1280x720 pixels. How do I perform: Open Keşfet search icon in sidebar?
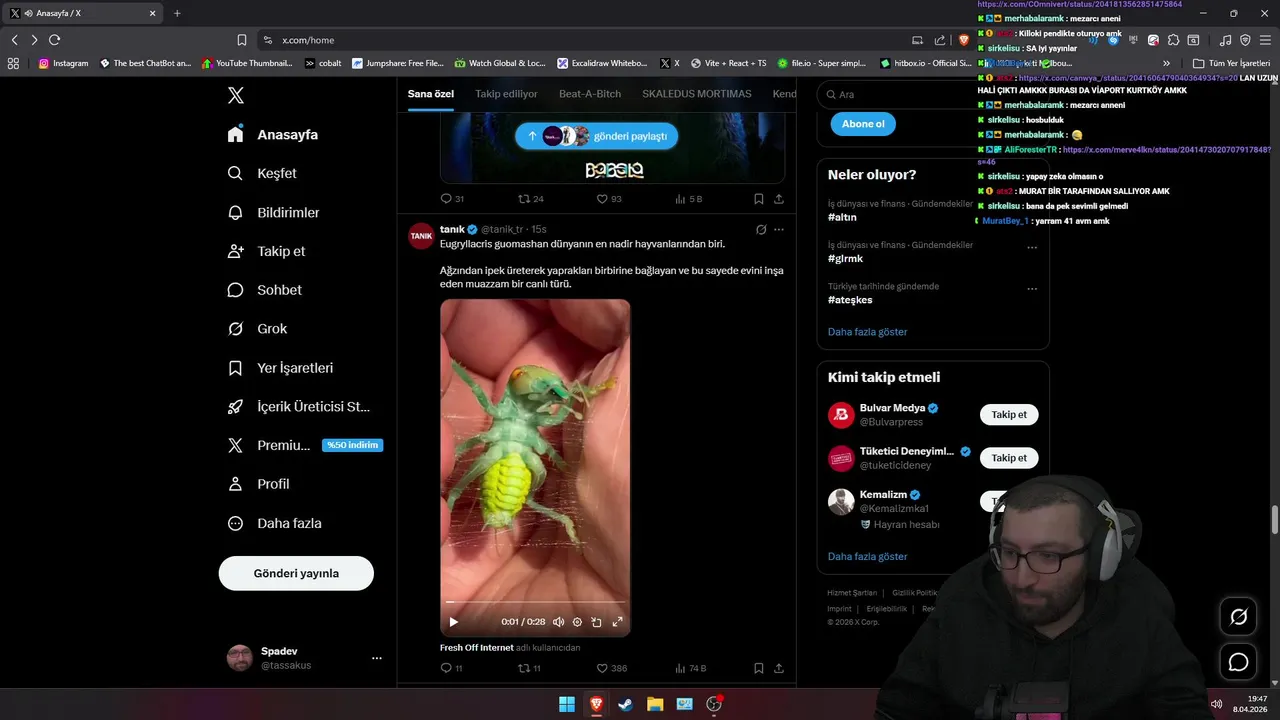(235, 173)
